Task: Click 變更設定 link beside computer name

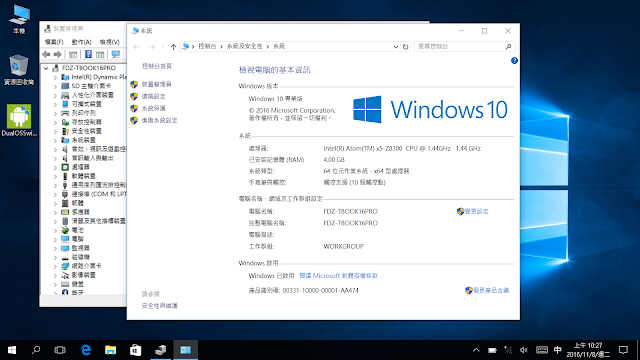Action: (476, 211)
